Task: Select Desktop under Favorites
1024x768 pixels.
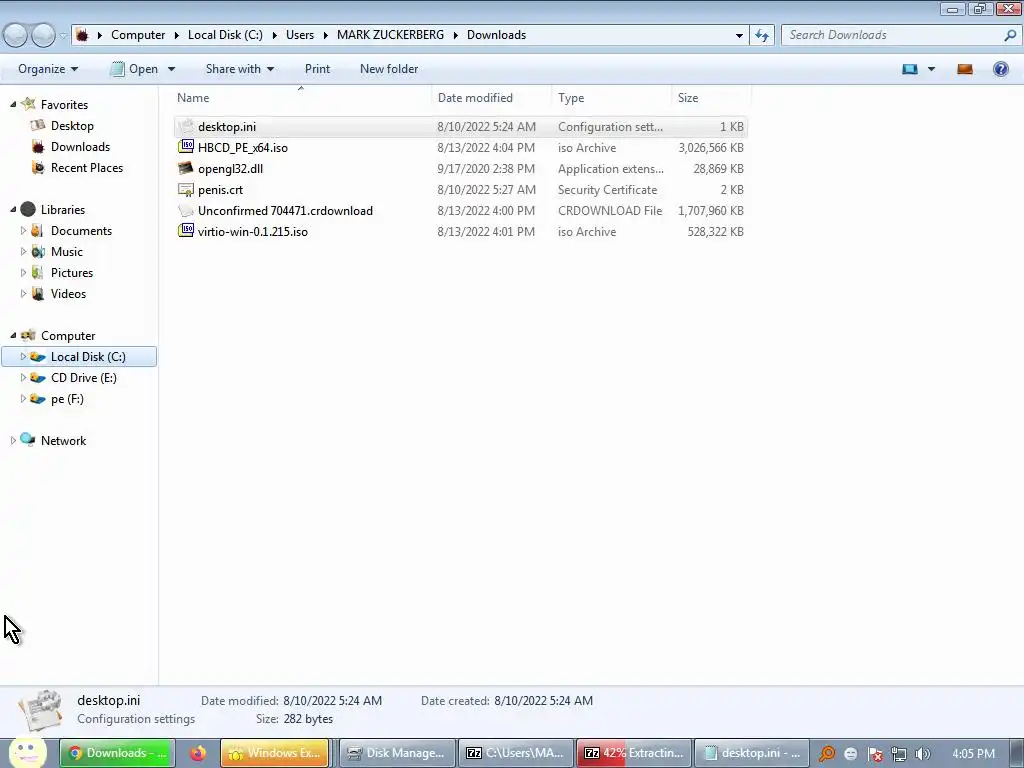Action: point(72,125)
